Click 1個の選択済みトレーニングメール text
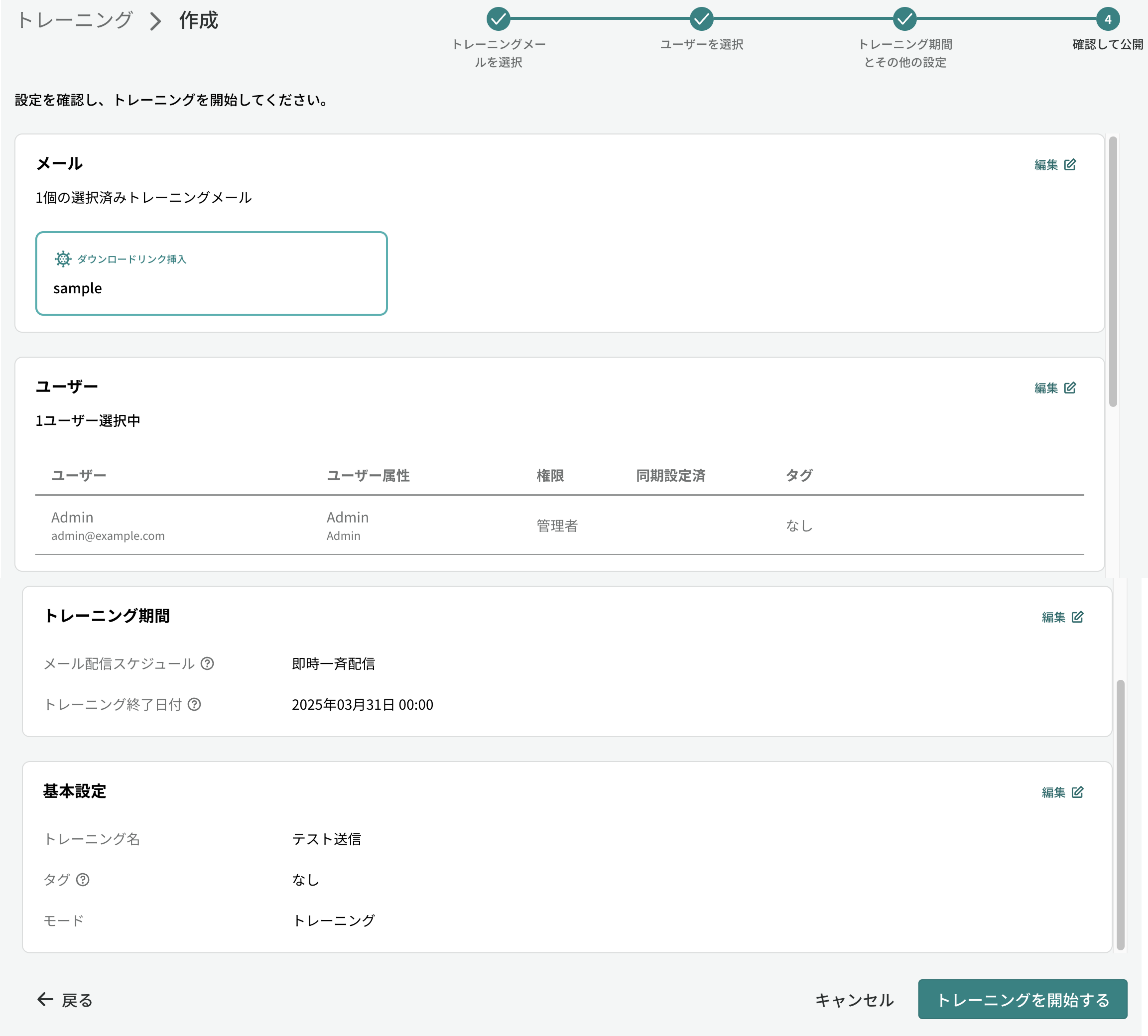This screenshot has height=1036, width=1148. point(143,197)
